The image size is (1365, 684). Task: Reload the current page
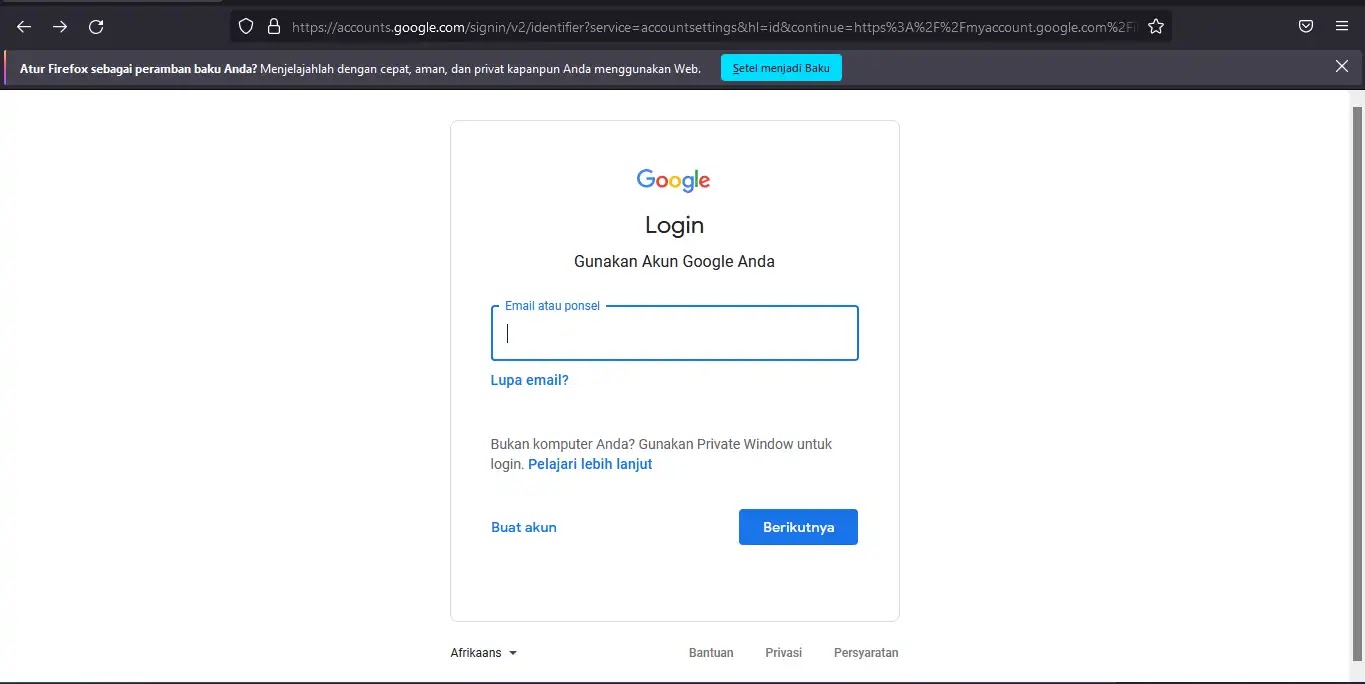coord(96,27)
